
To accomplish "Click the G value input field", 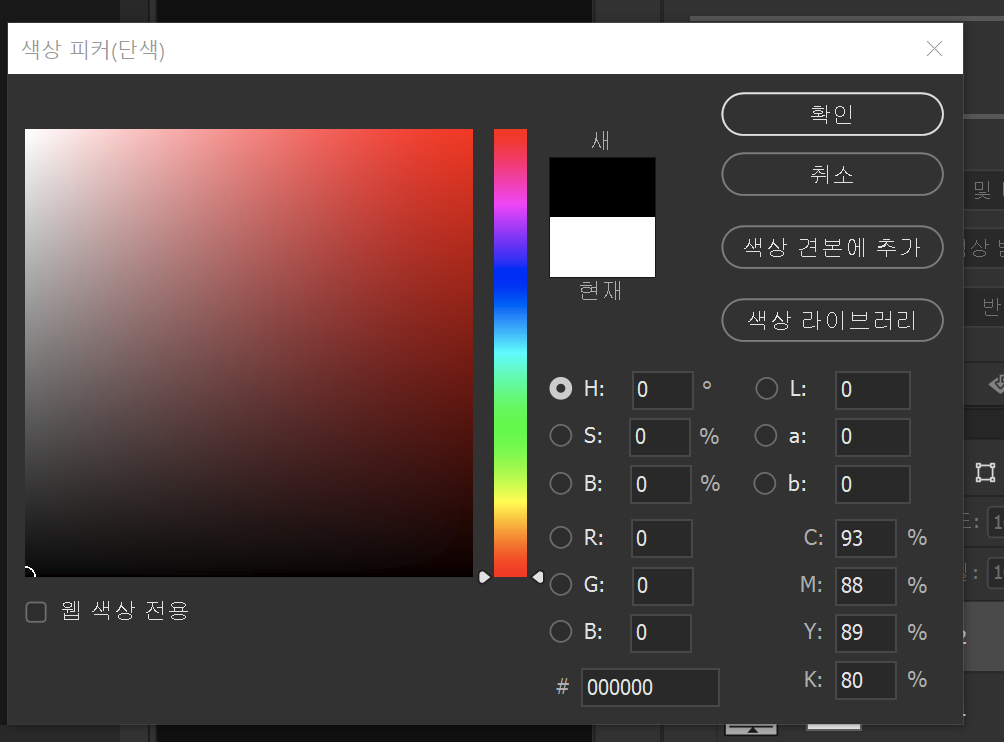I will 662,586.
